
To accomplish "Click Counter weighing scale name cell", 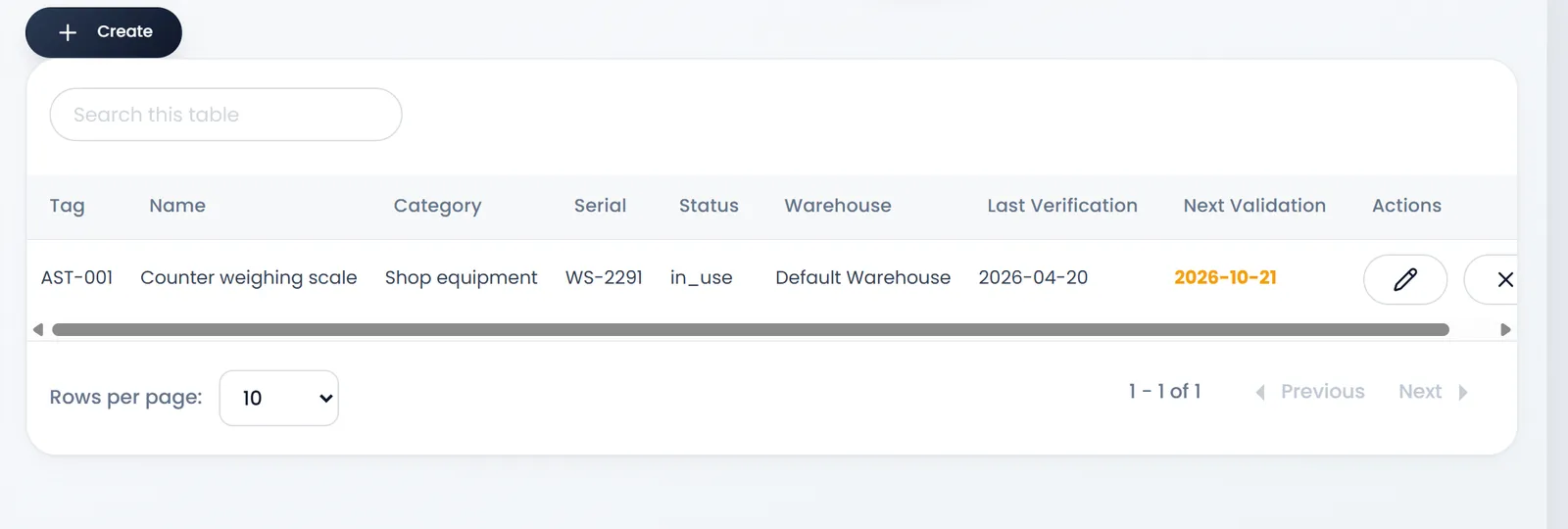I will [x=249, y=278].
